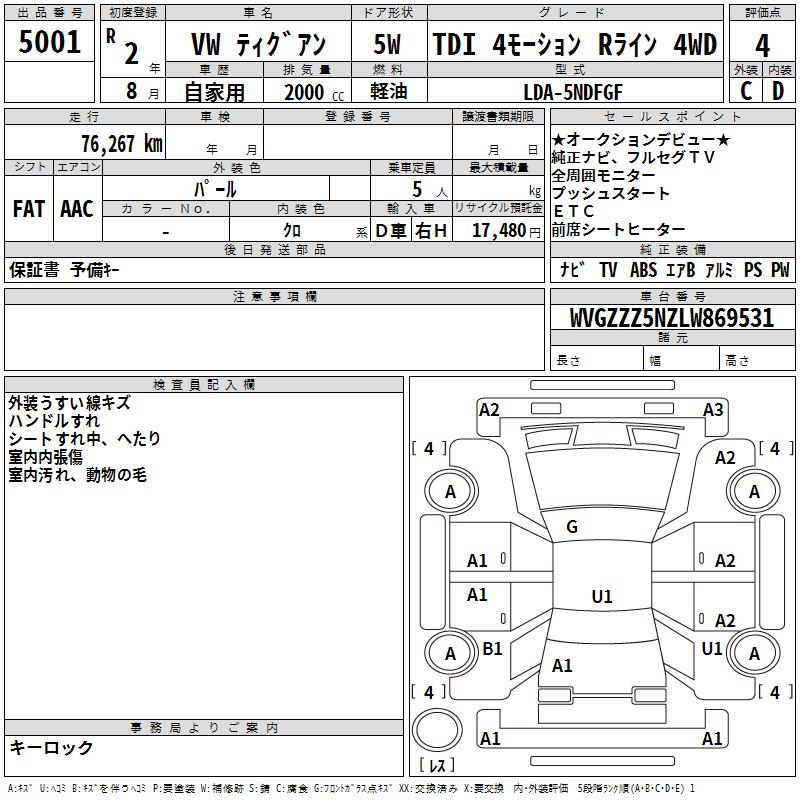The width and height of the screenshot is (800, 800).
Task: Select the エアB equipment label
Action: [681, 269]
